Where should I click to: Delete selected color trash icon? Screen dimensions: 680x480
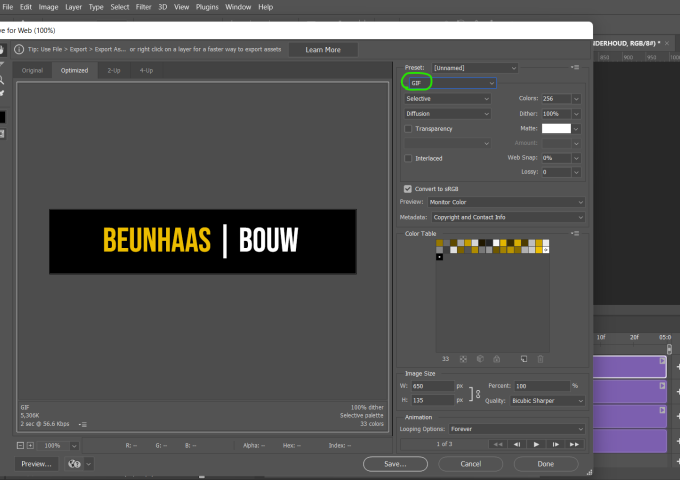pyautogui.click(x=540, y=359)
